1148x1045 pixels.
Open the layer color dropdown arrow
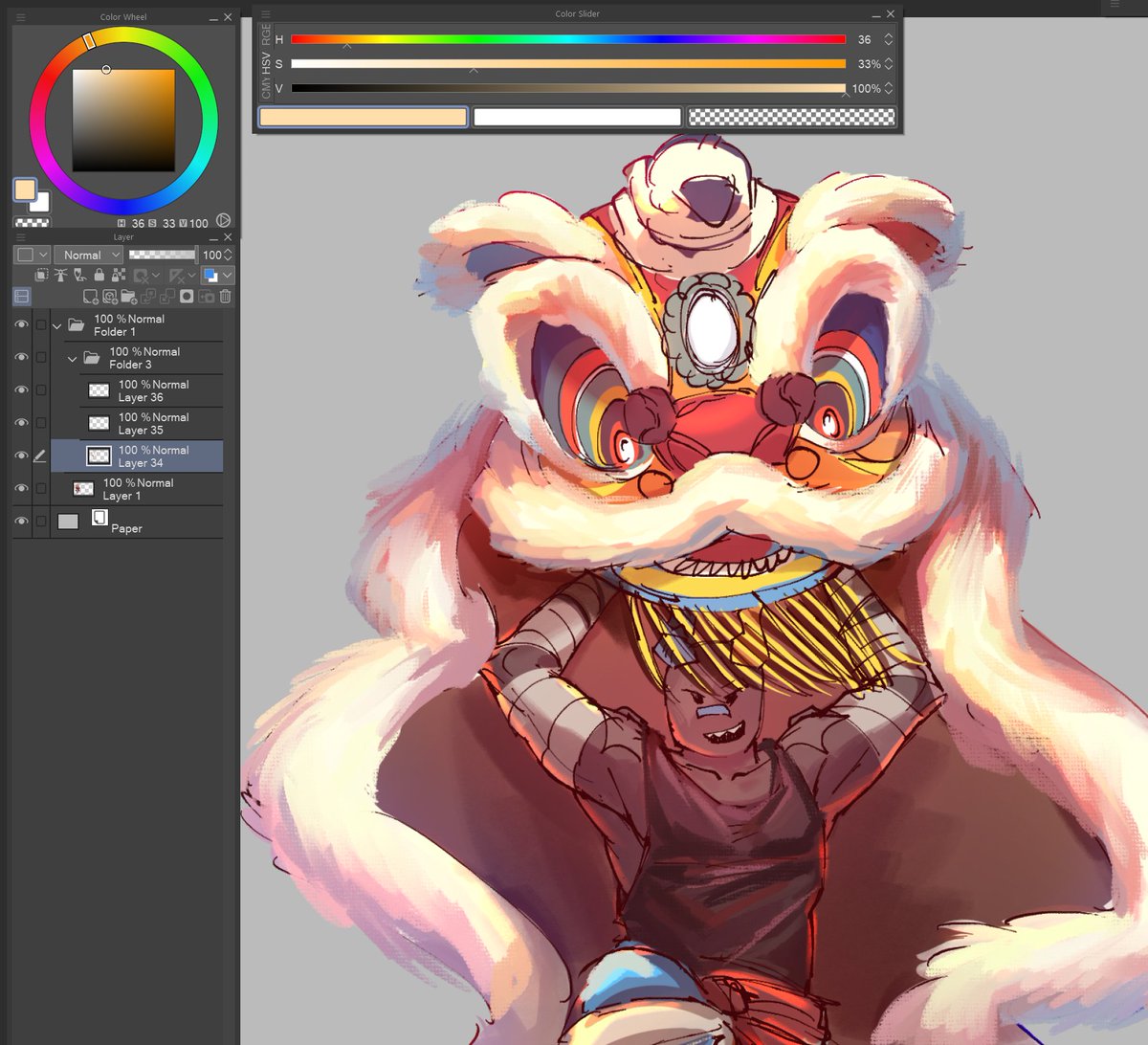227,276
